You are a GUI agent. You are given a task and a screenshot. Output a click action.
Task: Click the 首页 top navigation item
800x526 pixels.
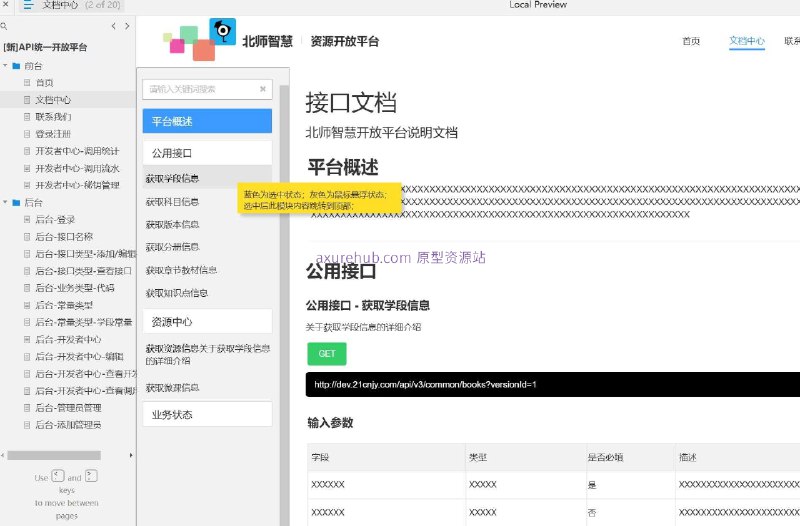point(691,41)
